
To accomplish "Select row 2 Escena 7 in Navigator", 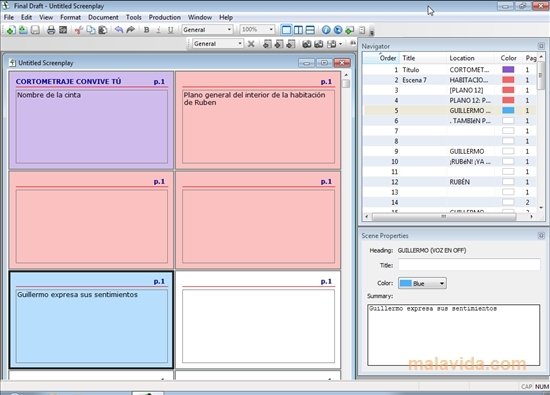I will pyautogui.click(x=450, y=80).
